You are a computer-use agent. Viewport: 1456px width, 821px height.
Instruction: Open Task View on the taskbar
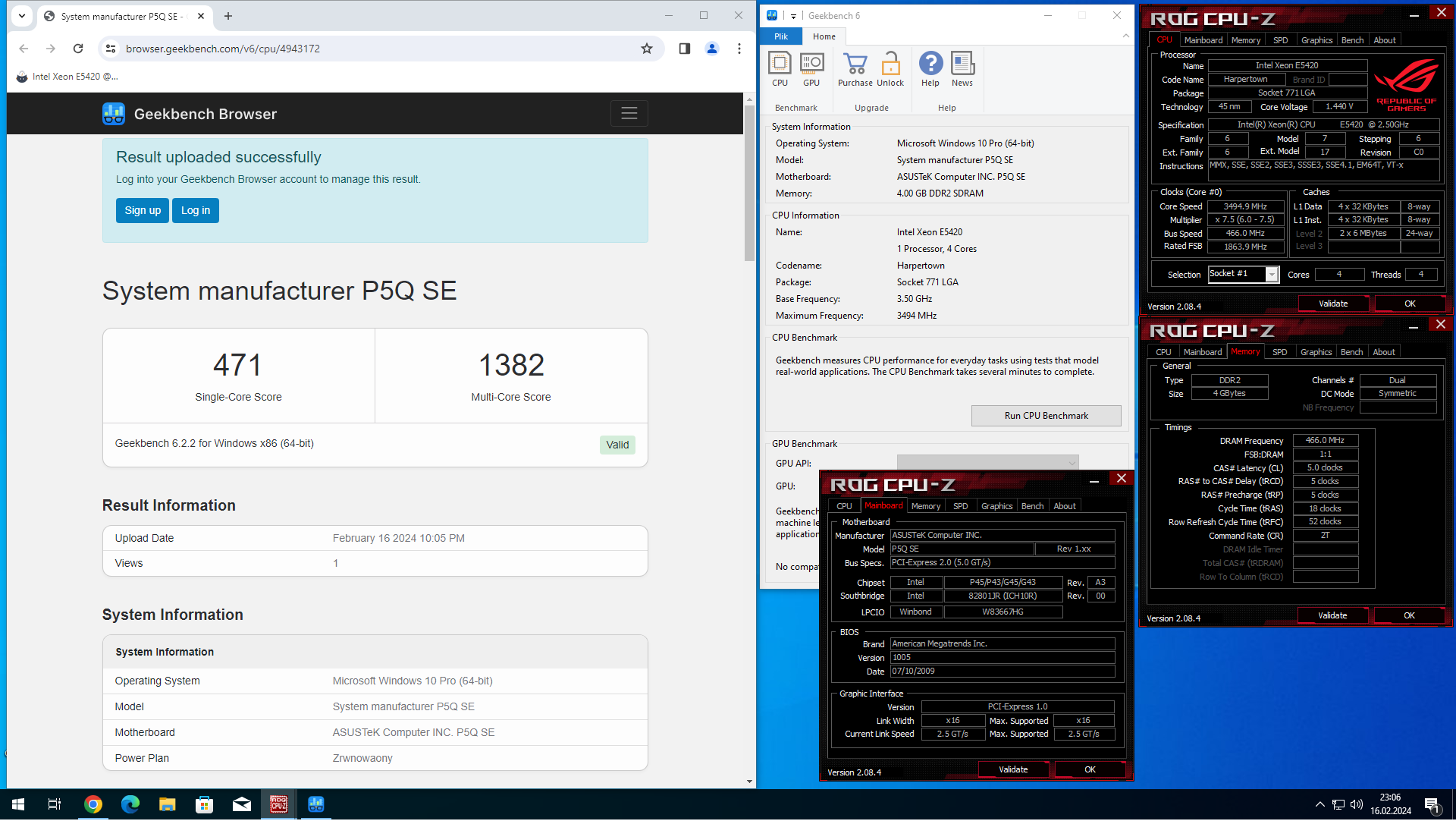(55, 805)
